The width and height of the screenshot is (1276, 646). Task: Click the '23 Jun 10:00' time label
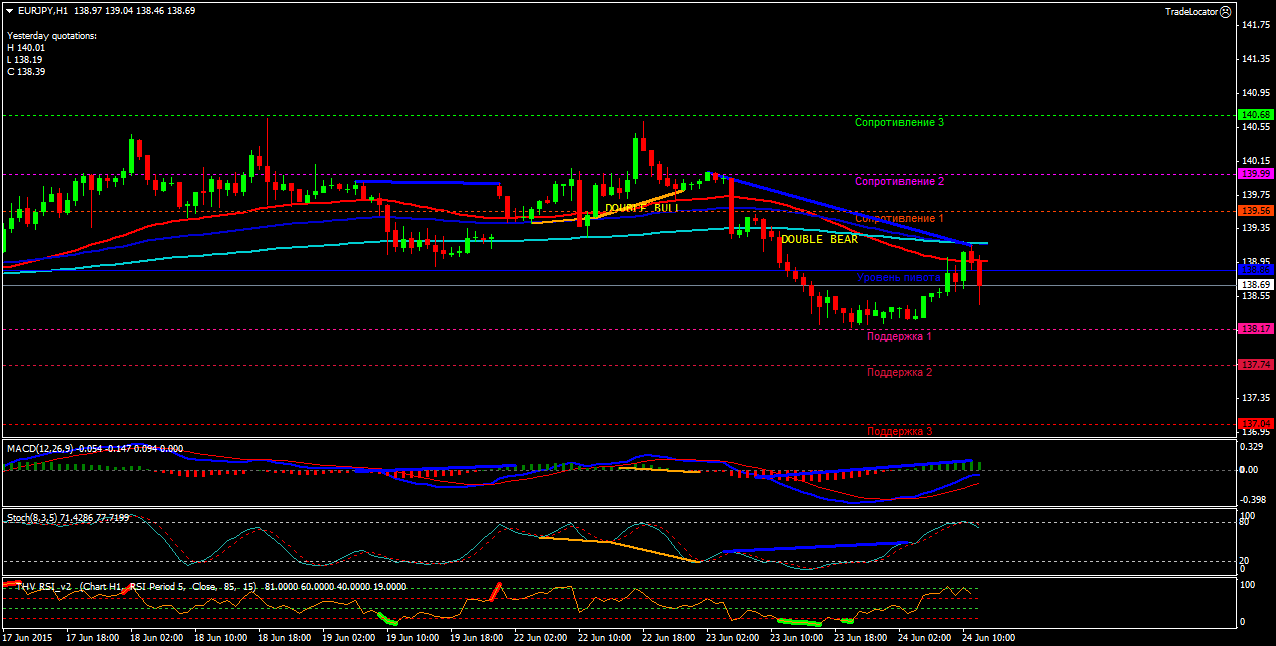tap(797, 637)
